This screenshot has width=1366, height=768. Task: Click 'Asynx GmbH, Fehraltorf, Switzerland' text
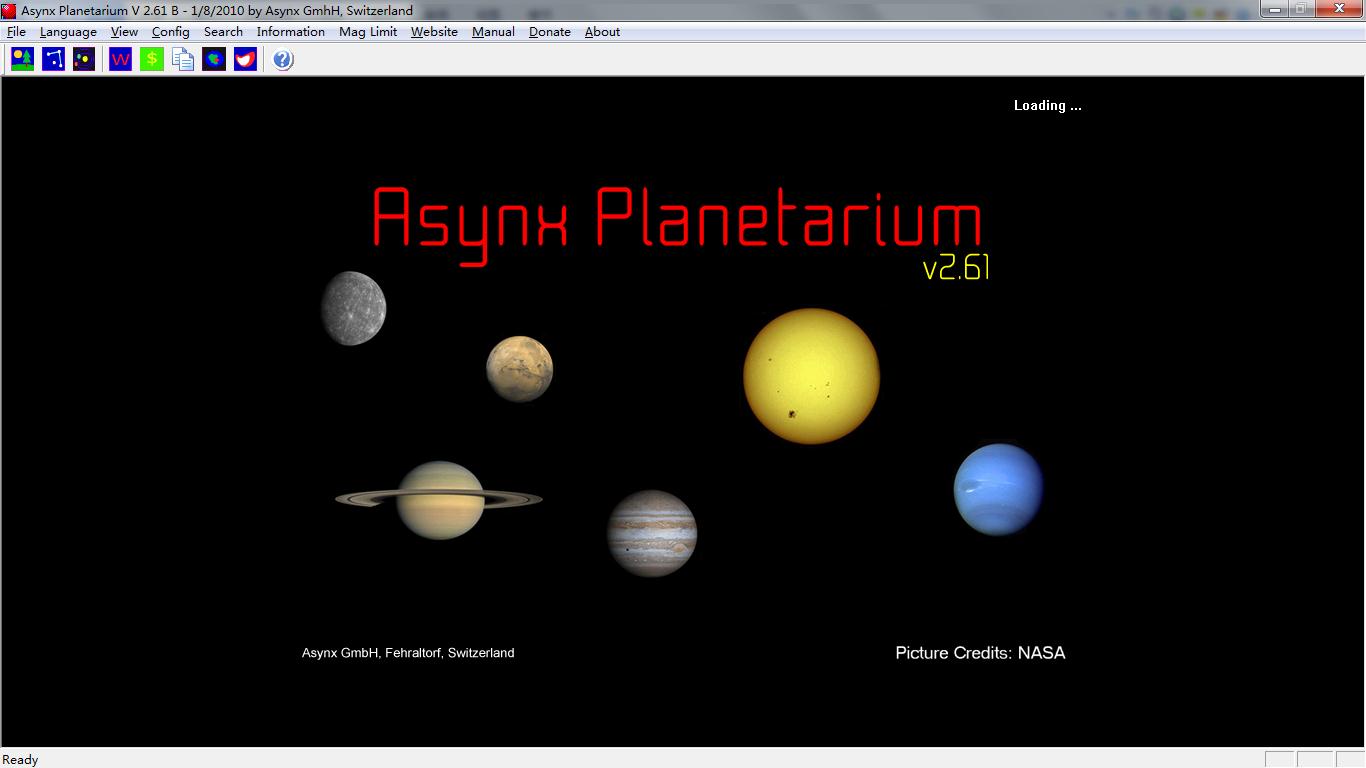point(408,653)
